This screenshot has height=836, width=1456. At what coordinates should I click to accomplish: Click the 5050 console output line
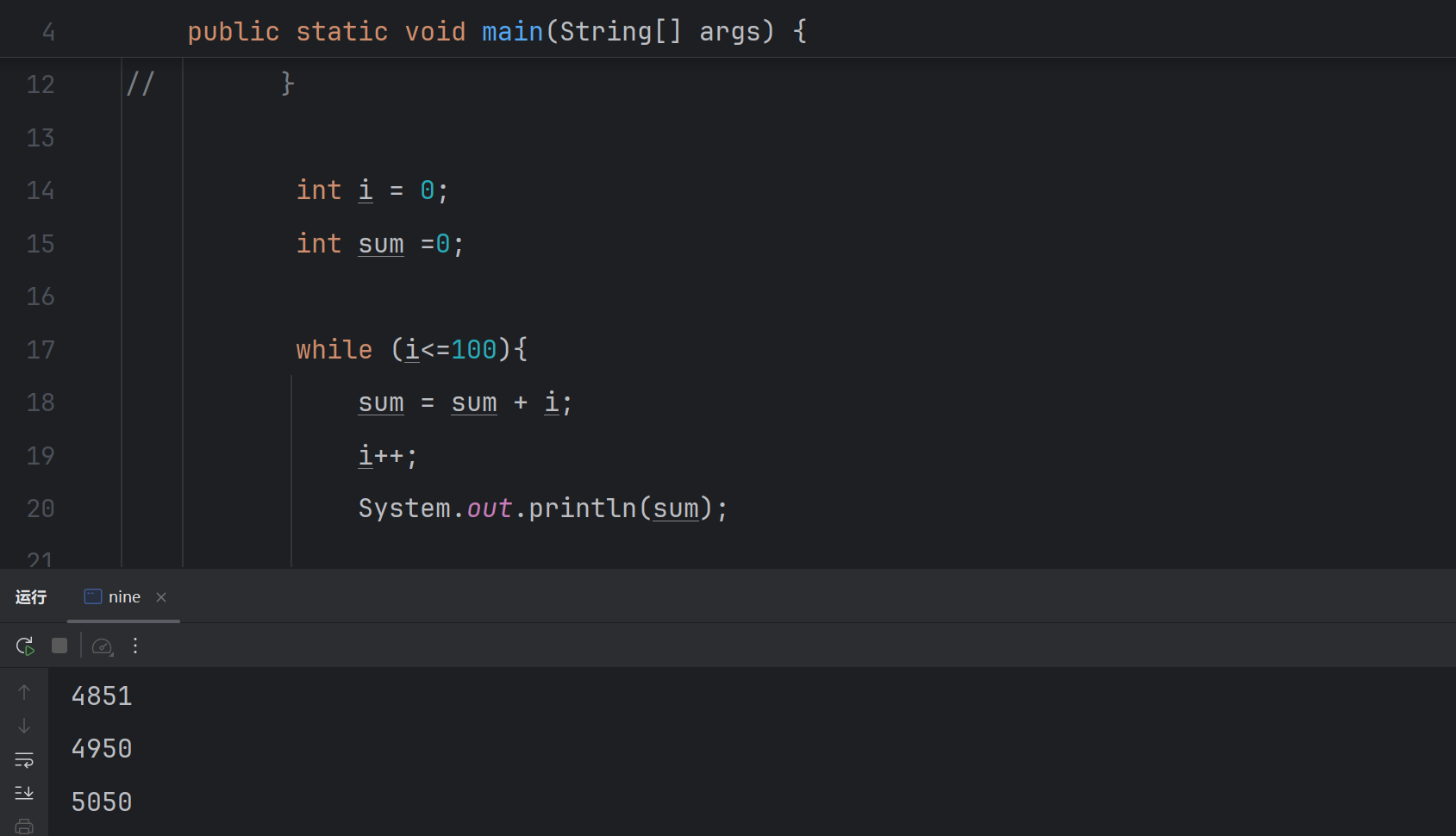(102, 802)
